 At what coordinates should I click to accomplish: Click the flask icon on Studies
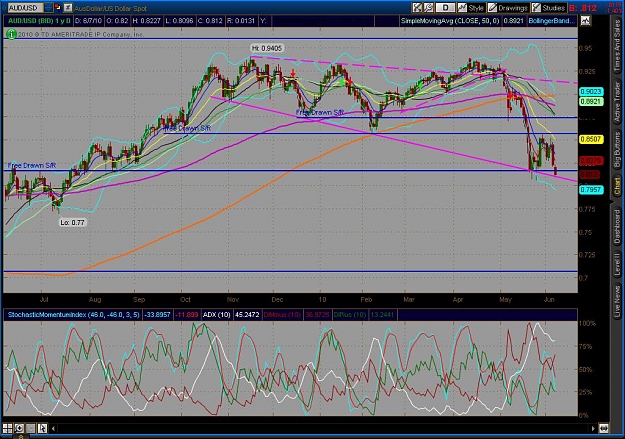[537, 8]
